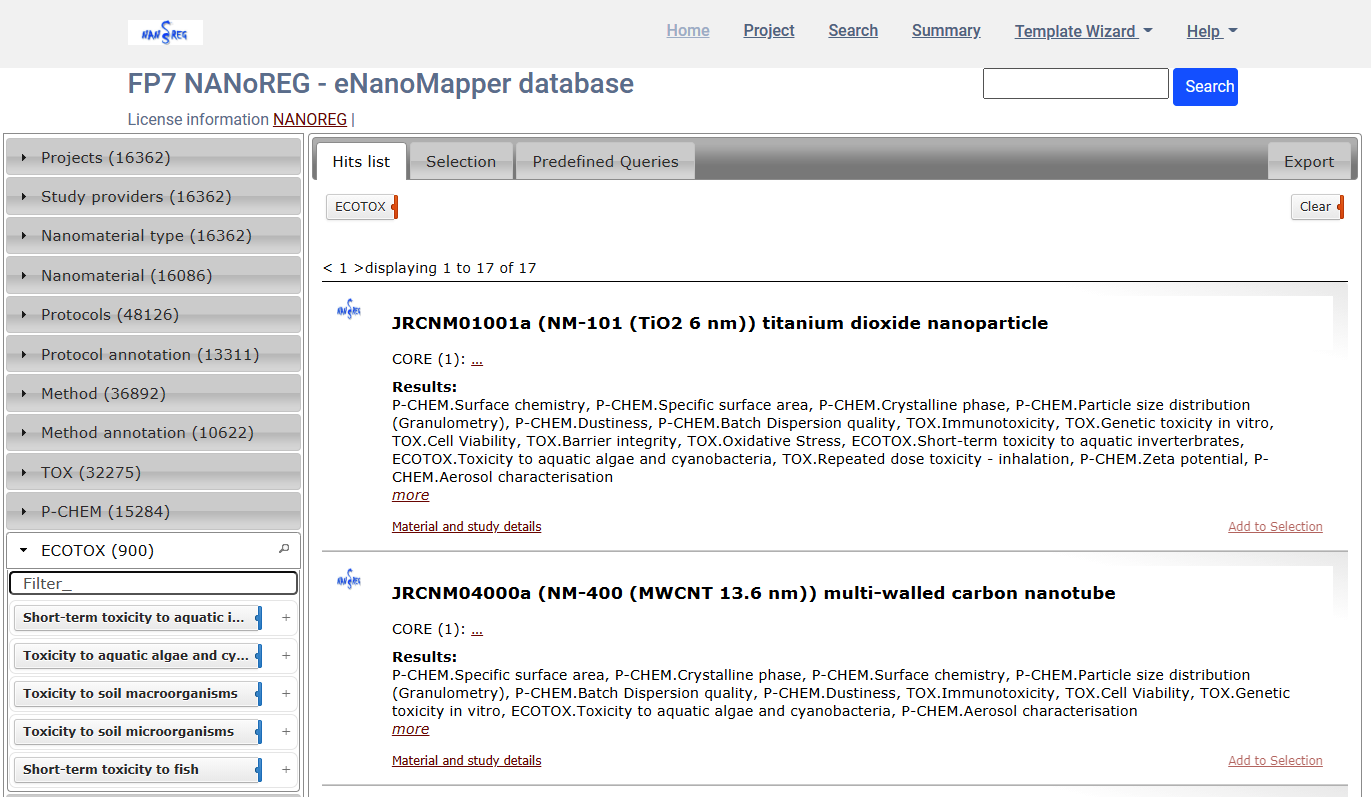
Task: Click the blue bookmark icon on Short-term toxicity to fish
Action: tap(259, 769)
